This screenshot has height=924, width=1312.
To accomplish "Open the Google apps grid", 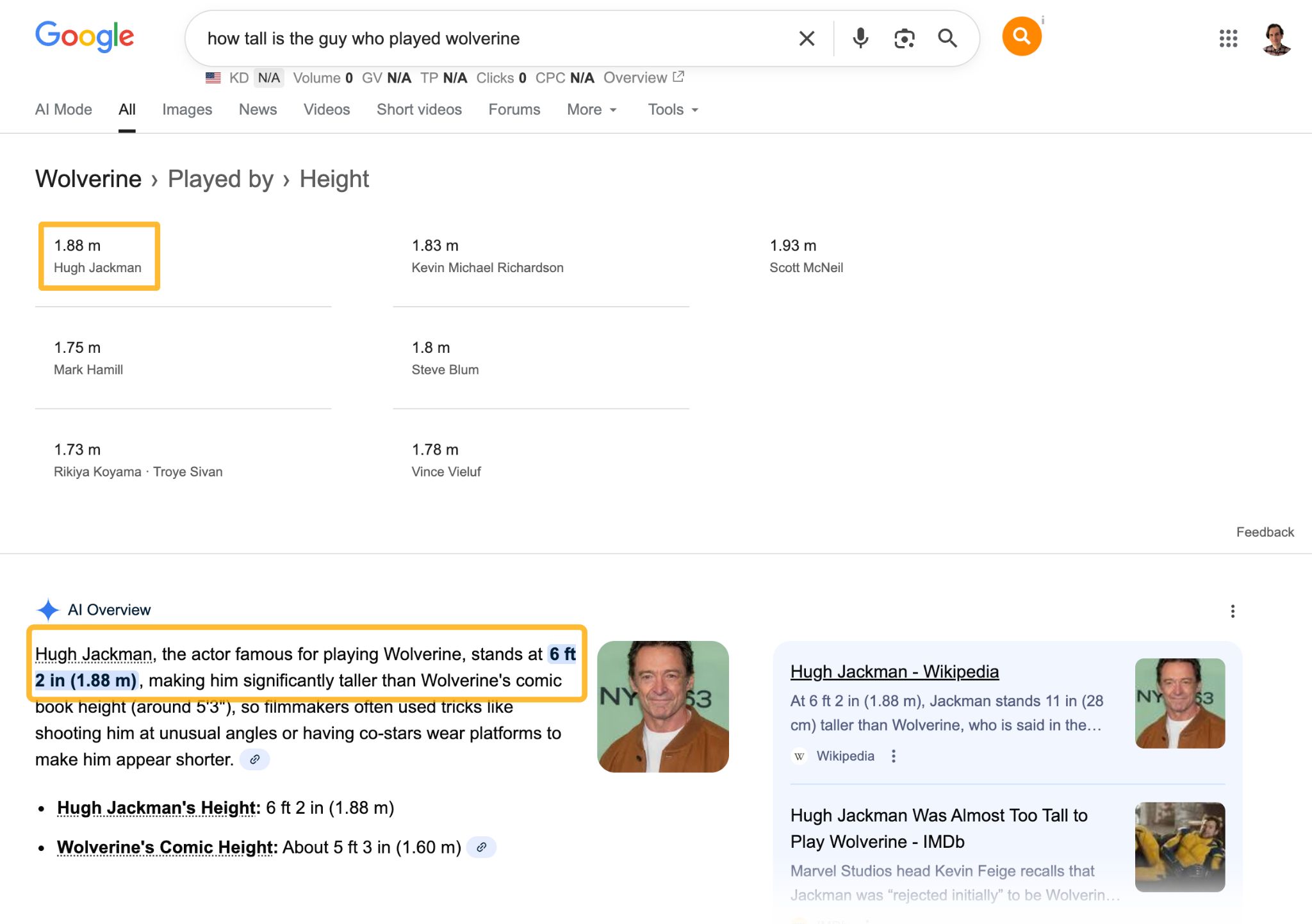I will (x=1229, y=38).
